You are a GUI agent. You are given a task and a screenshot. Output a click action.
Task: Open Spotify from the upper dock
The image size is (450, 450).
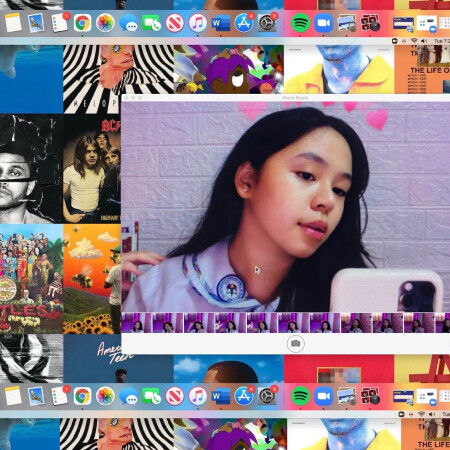tap(300, 23)
